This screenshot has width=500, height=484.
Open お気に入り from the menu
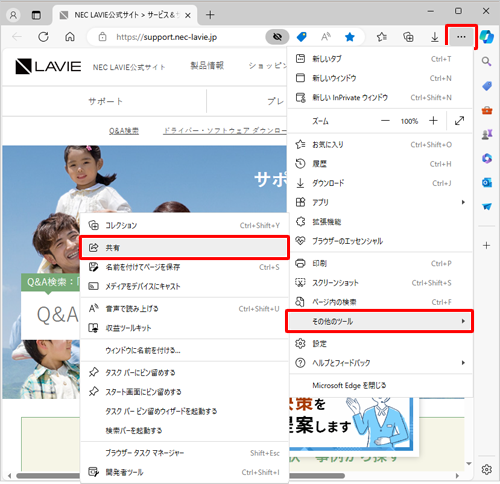[x=380, y=145]
